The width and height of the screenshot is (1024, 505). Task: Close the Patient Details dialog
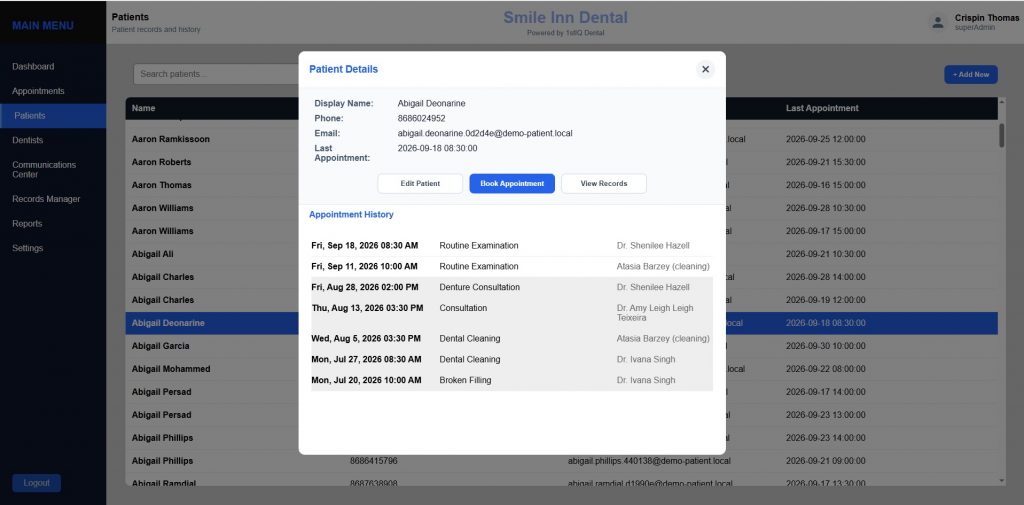[x=705, y=69]
